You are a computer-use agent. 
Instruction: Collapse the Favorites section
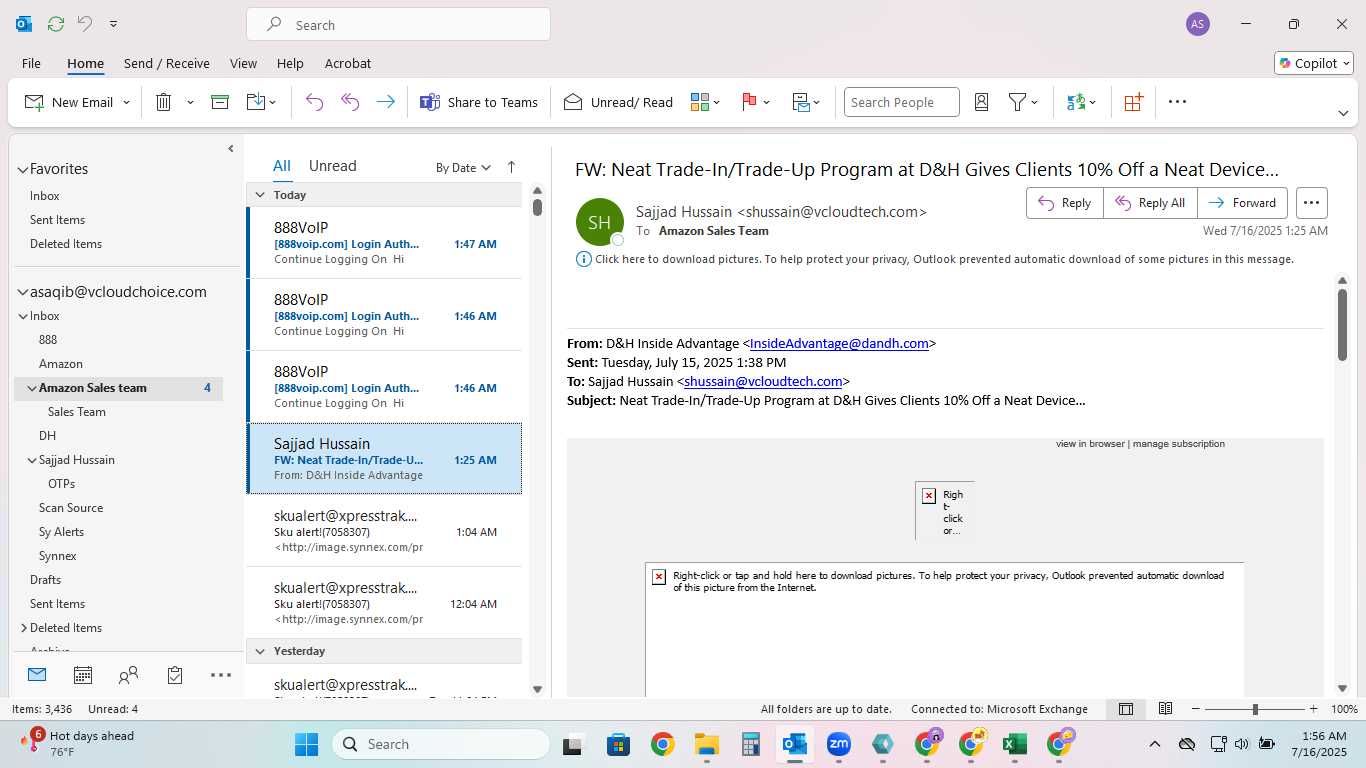23,170
